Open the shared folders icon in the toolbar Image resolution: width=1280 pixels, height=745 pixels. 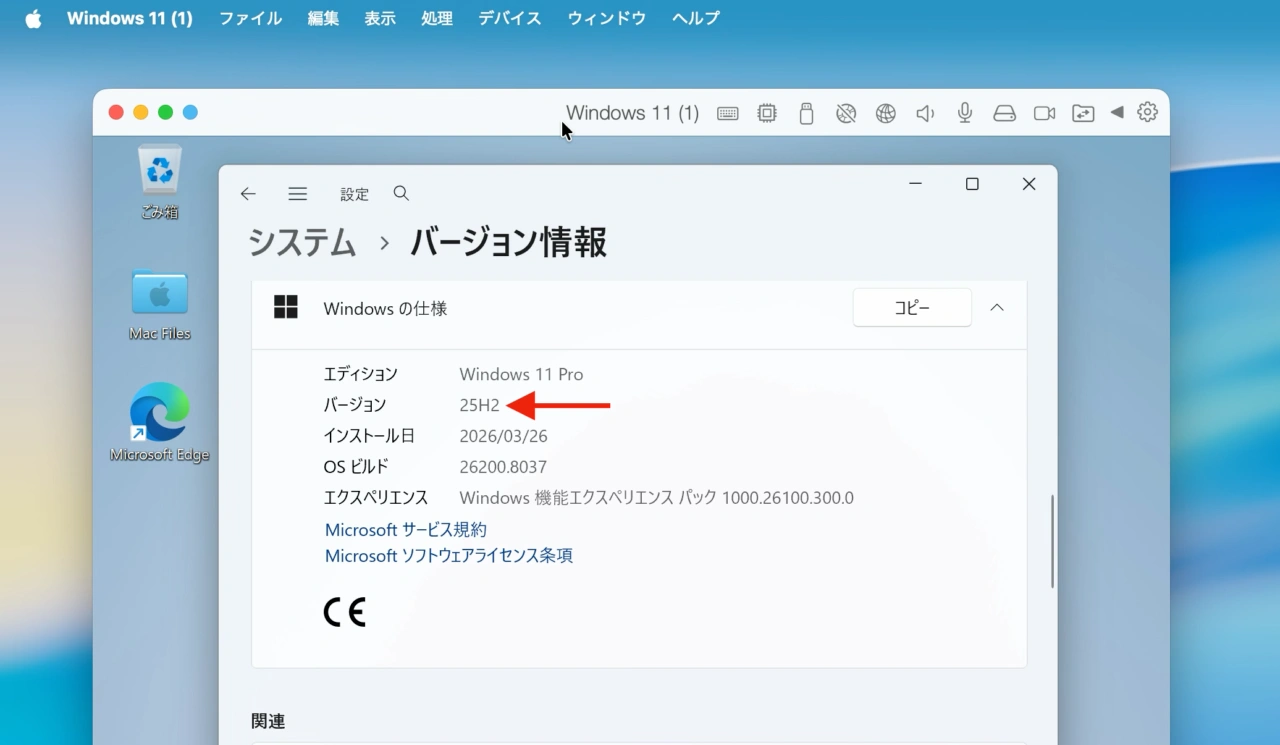(x=1083, y=113)
